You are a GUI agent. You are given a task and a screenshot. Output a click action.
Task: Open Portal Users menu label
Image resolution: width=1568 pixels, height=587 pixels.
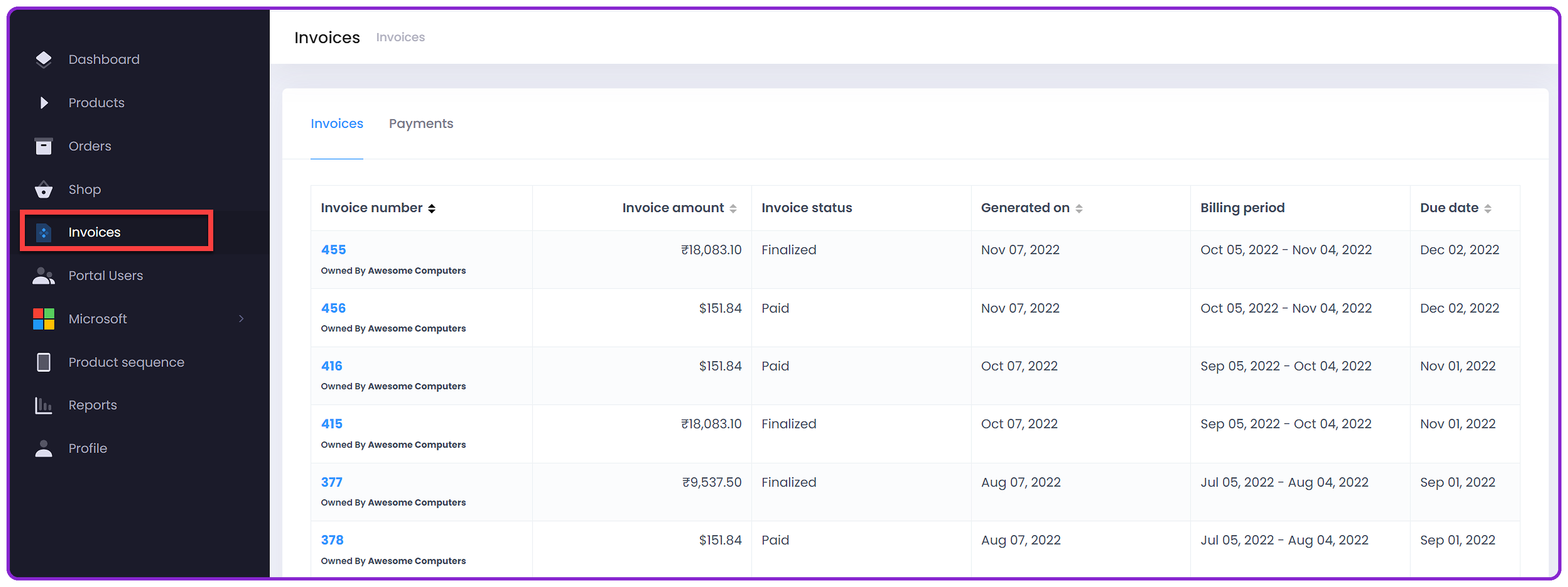(x=106, y=276)
